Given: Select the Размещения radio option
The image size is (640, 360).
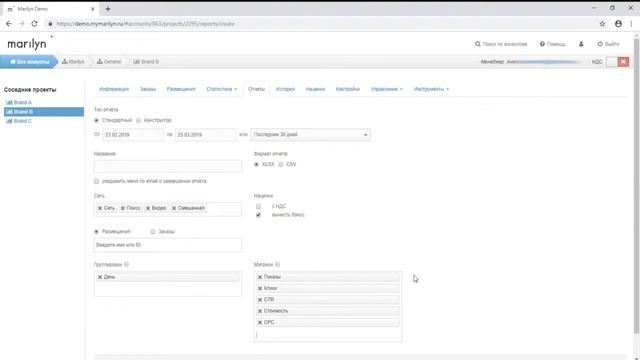Looking at the screenshot, I should [96, 231].
